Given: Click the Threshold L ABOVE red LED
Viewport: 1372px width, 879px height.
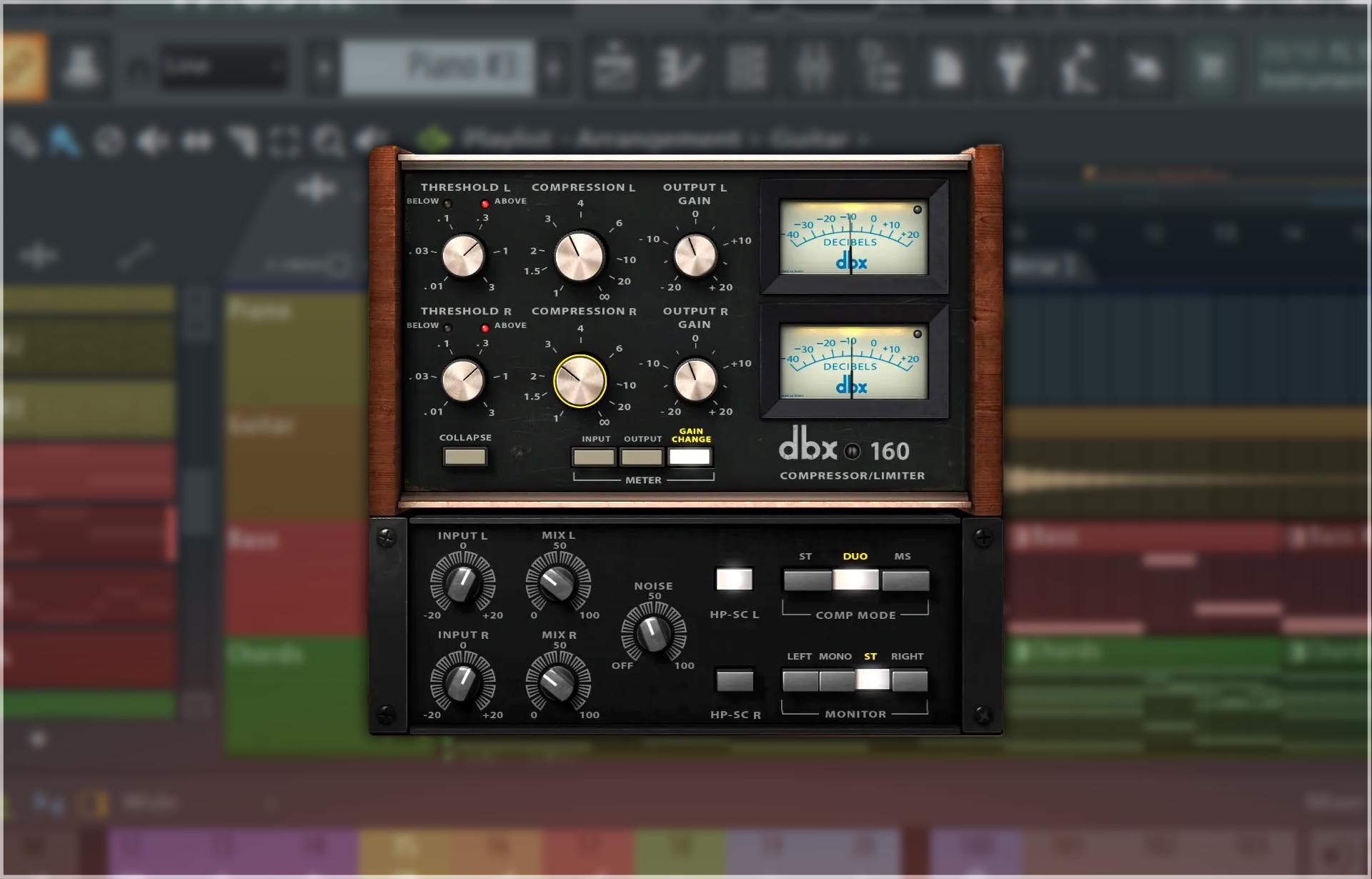Looking at the screenshot, I should (485, 204).
